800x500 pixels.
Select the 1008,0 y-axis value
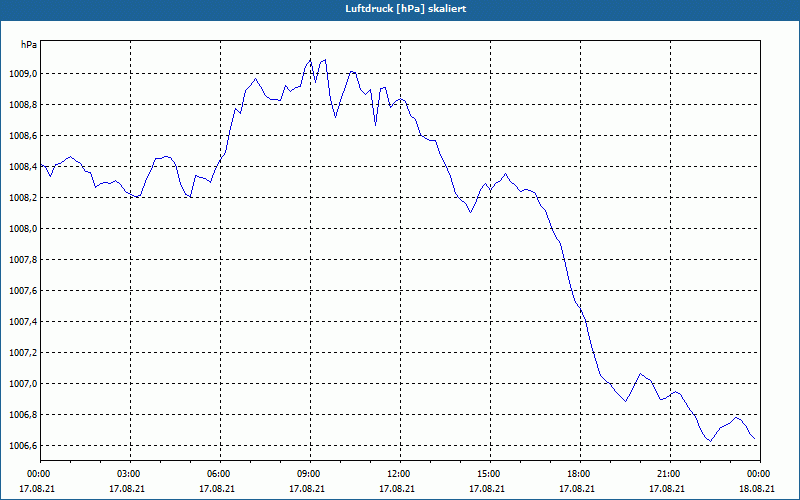pyautogui.click(x=23, y=229)
